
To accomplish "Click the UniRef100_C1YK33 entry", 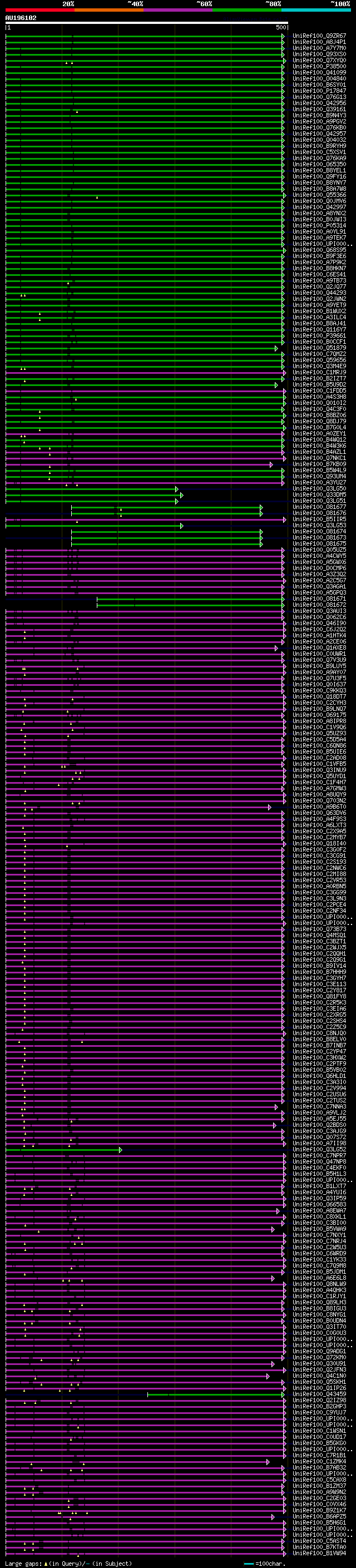I will pyautogui.click(x=319, y=1259).
